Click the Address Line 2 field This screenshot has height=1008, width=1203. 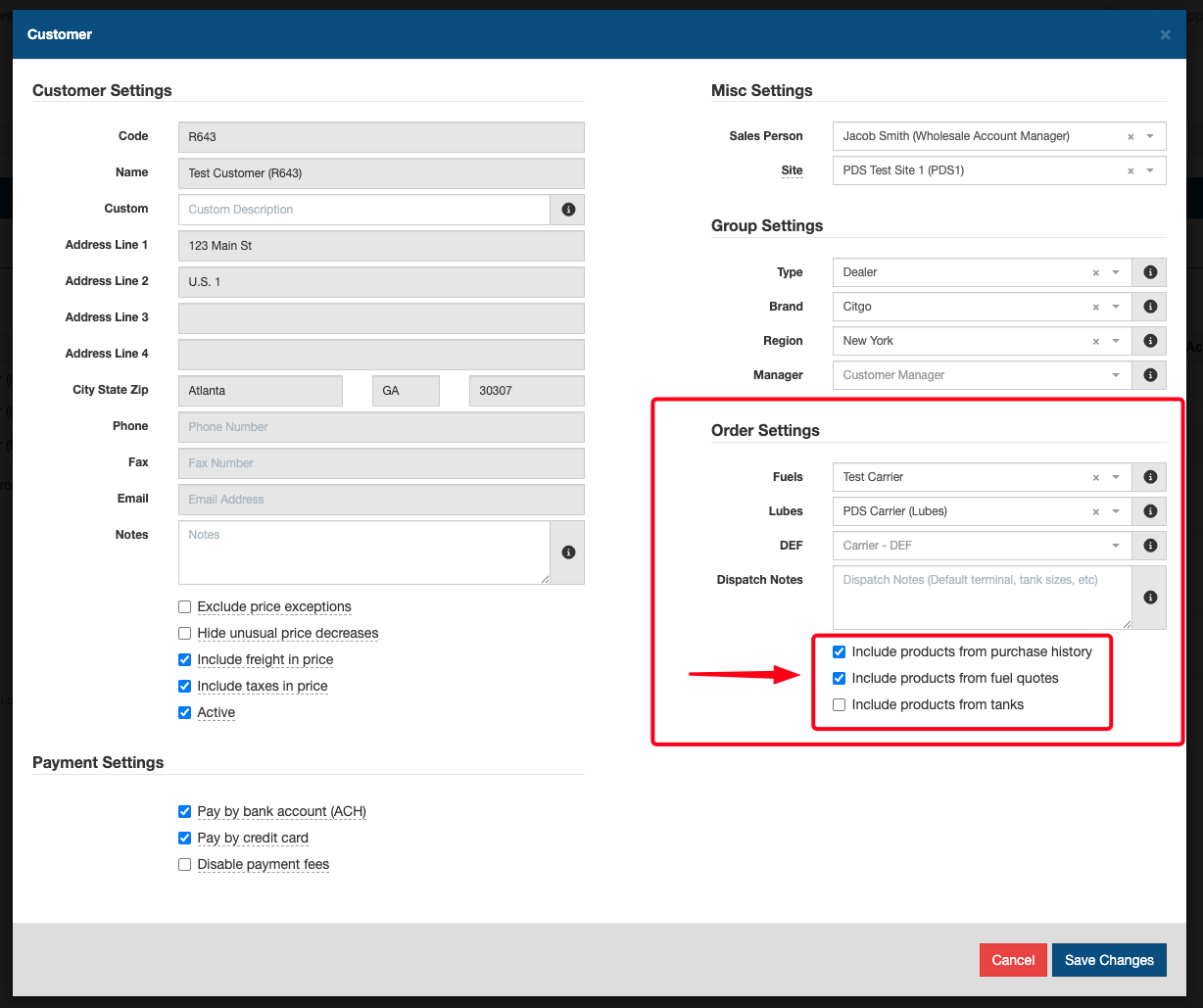(x=381, y=282)
